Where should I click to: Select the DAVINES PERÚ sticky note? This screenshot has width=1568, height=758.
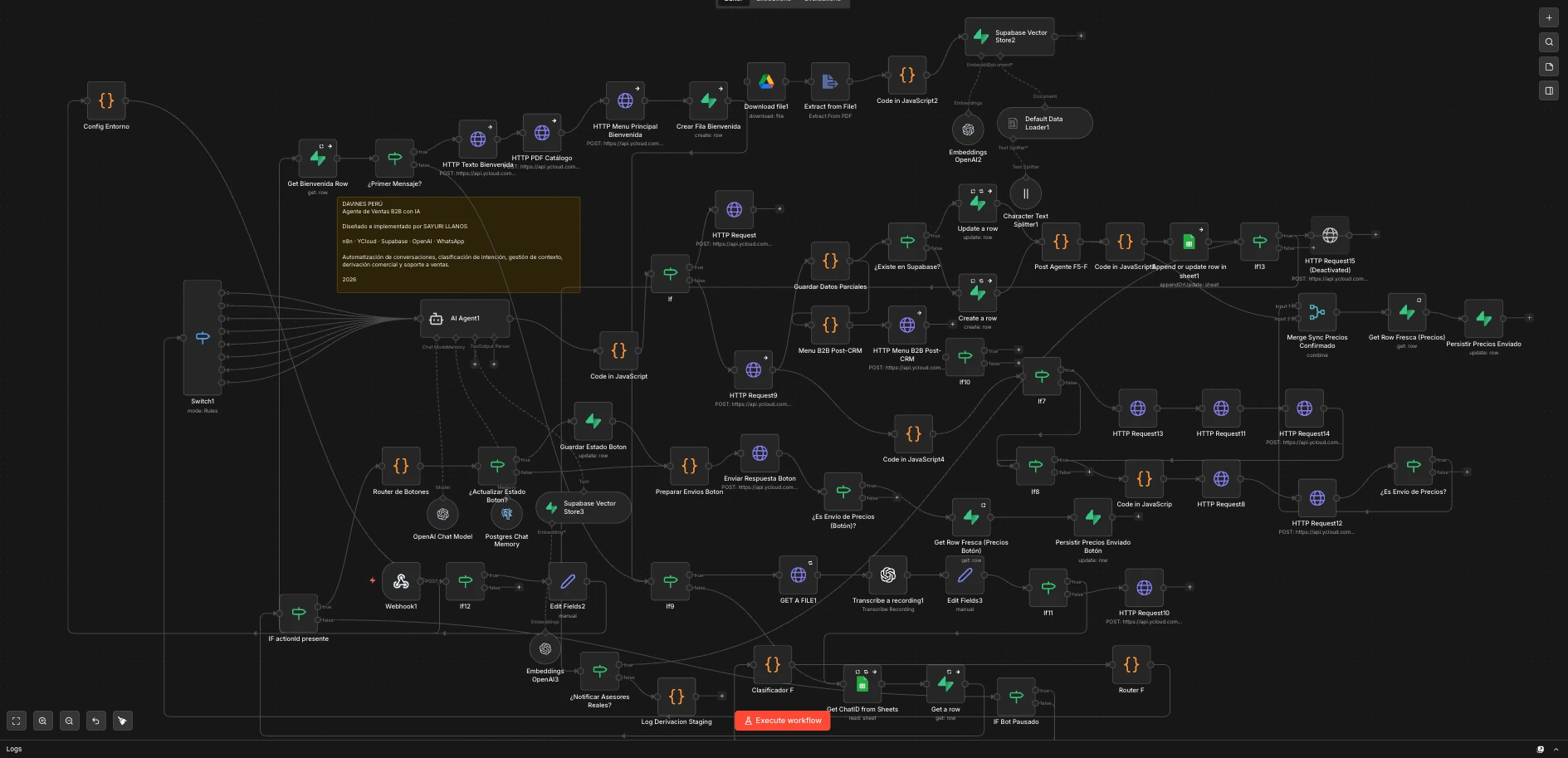458,244
